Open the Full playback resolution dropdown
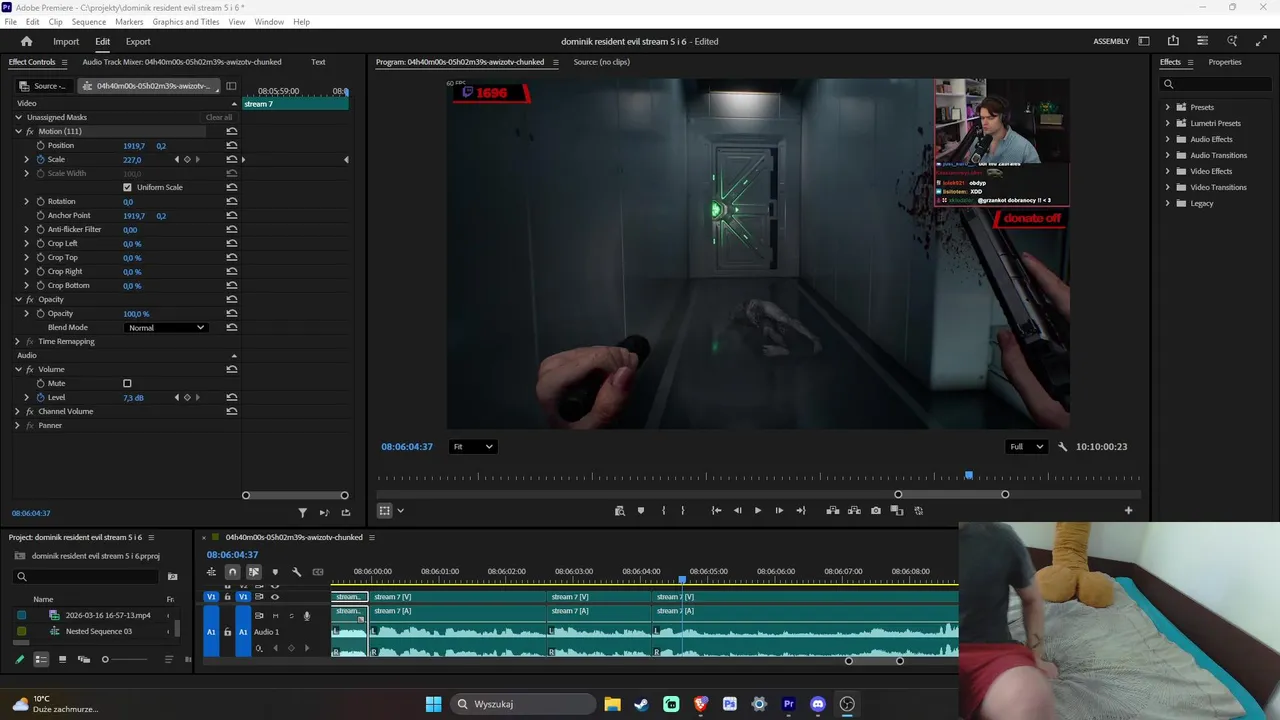 point(1027,447)
